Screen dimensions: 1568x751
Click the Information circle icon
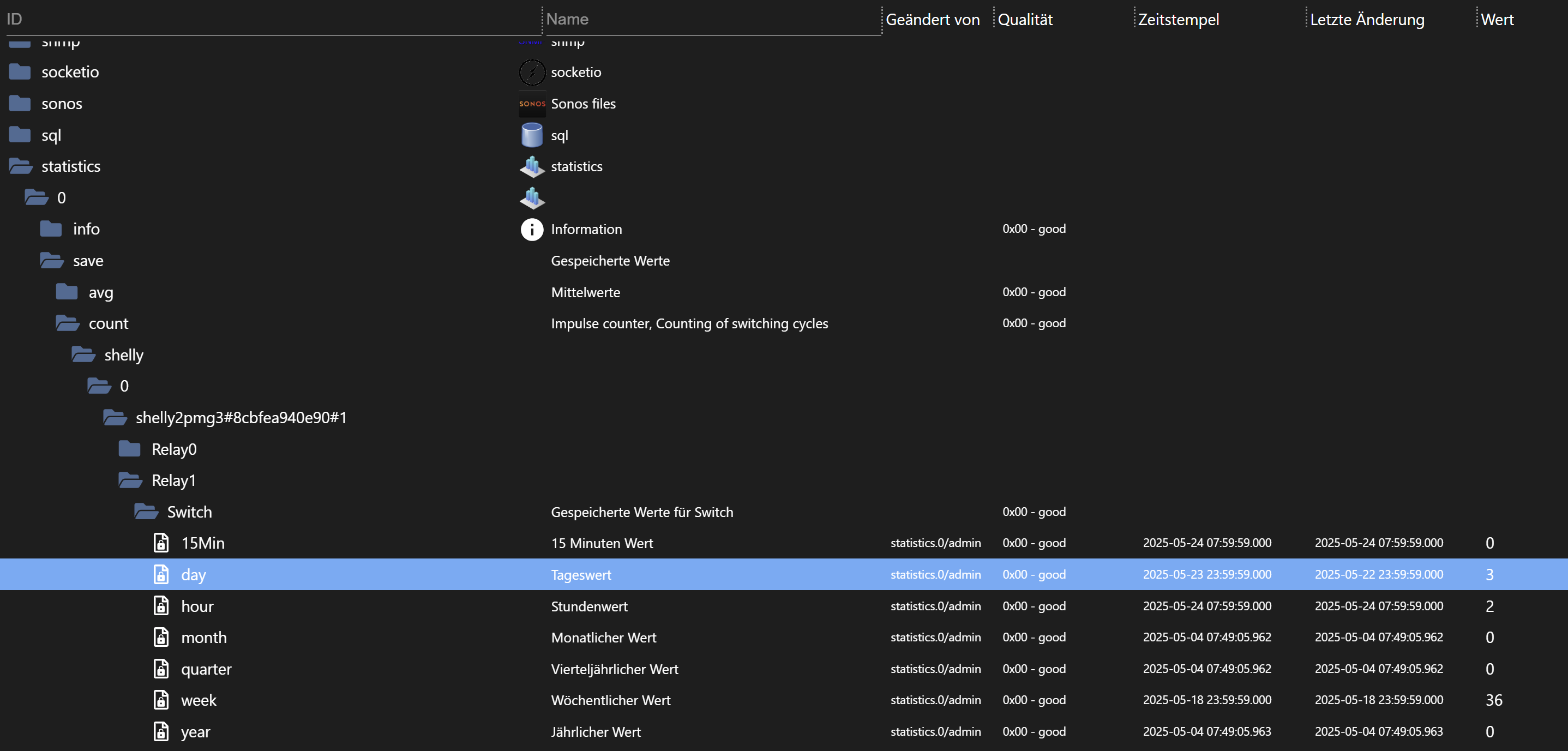pyautogui.click(x=531, y=230)
